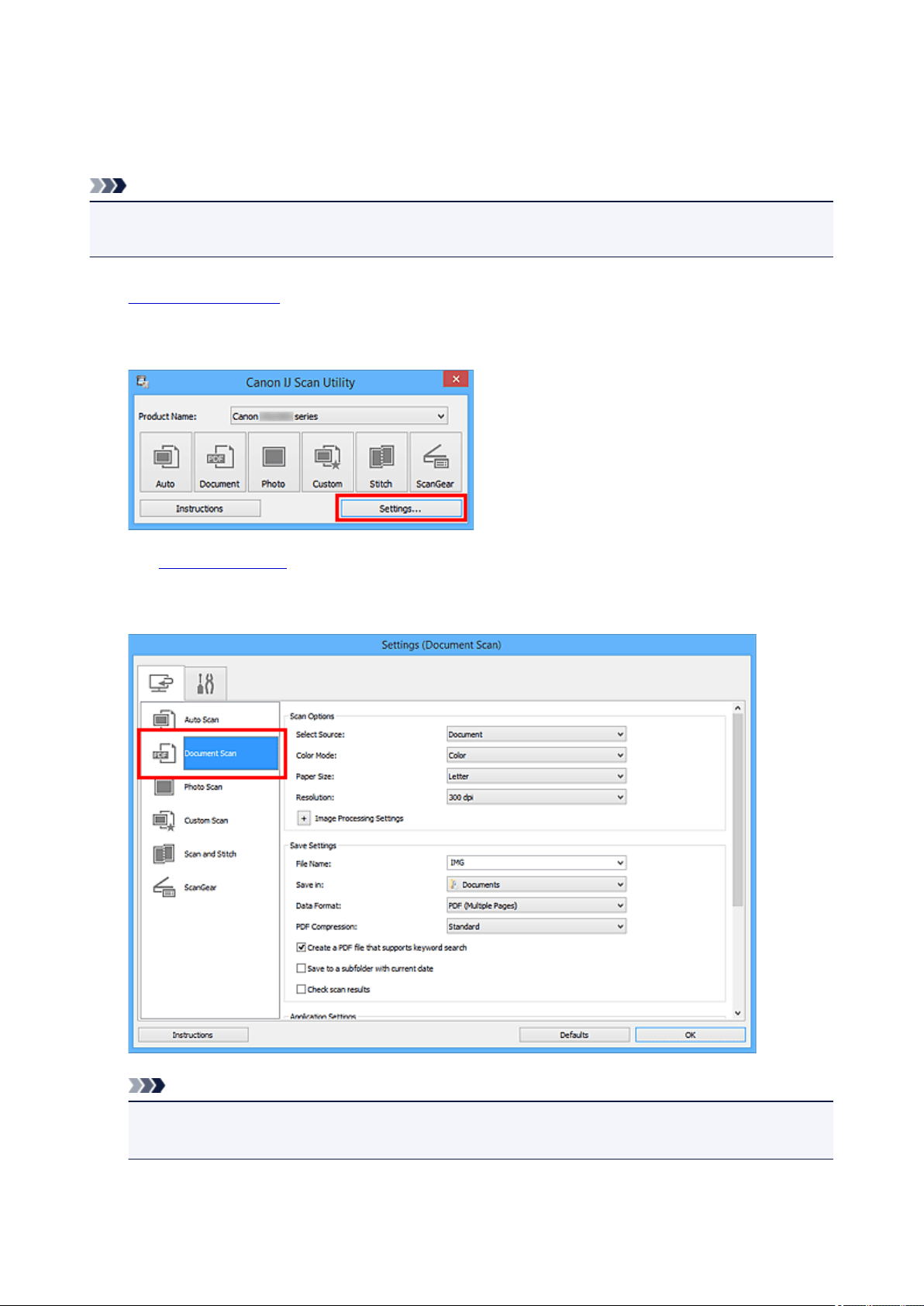
Task: Click the Stitch icon in Scan Utility
Action: (381, 462)
